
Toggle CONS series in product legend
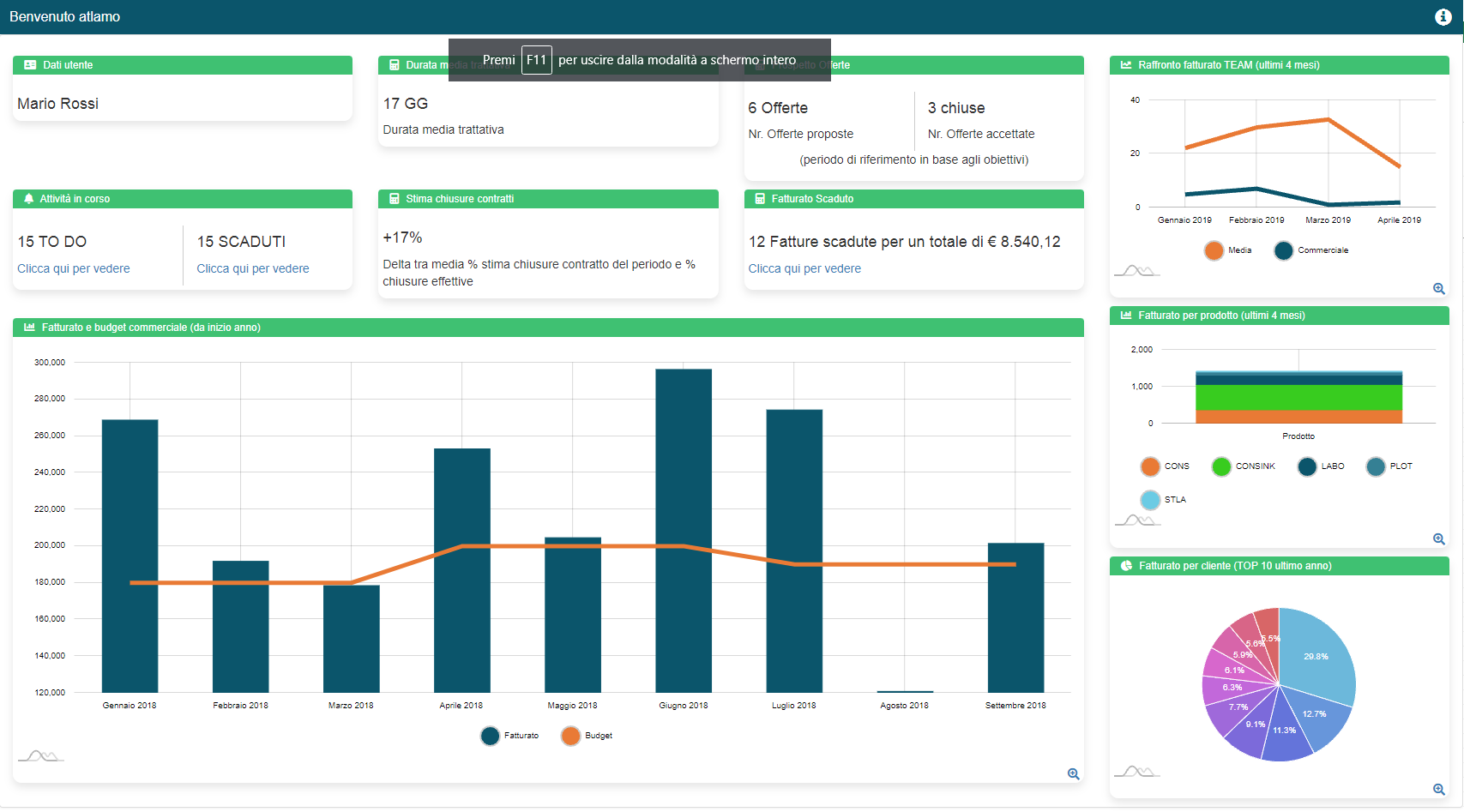point(1166,466)
